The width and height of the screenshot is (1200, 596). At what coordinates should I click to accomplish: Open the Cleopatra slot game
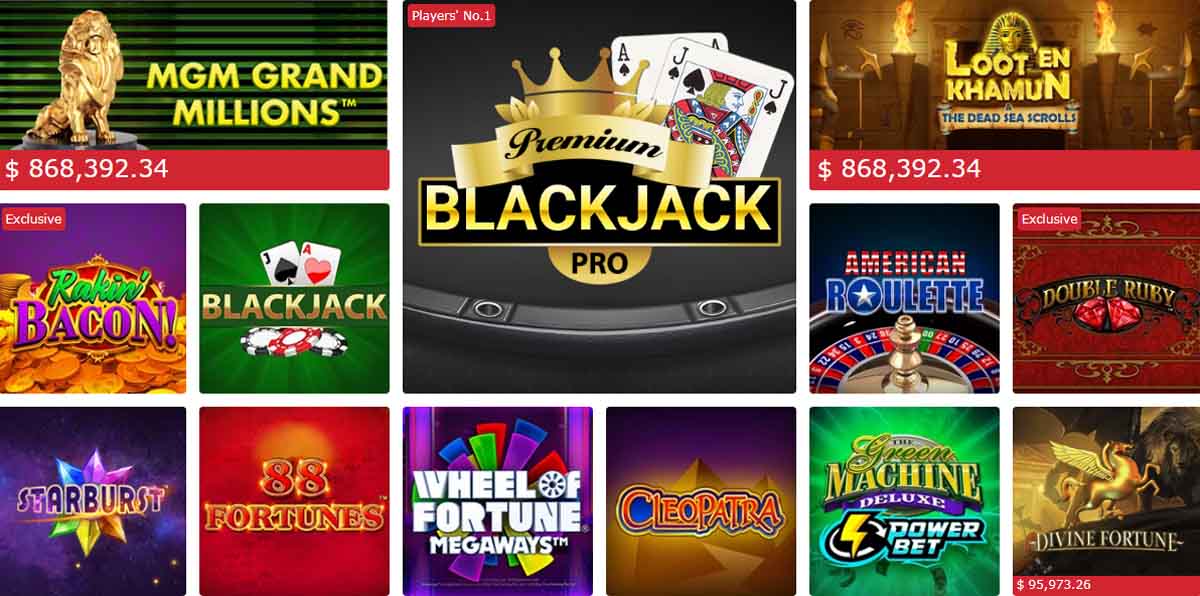[x=701, y=501]
